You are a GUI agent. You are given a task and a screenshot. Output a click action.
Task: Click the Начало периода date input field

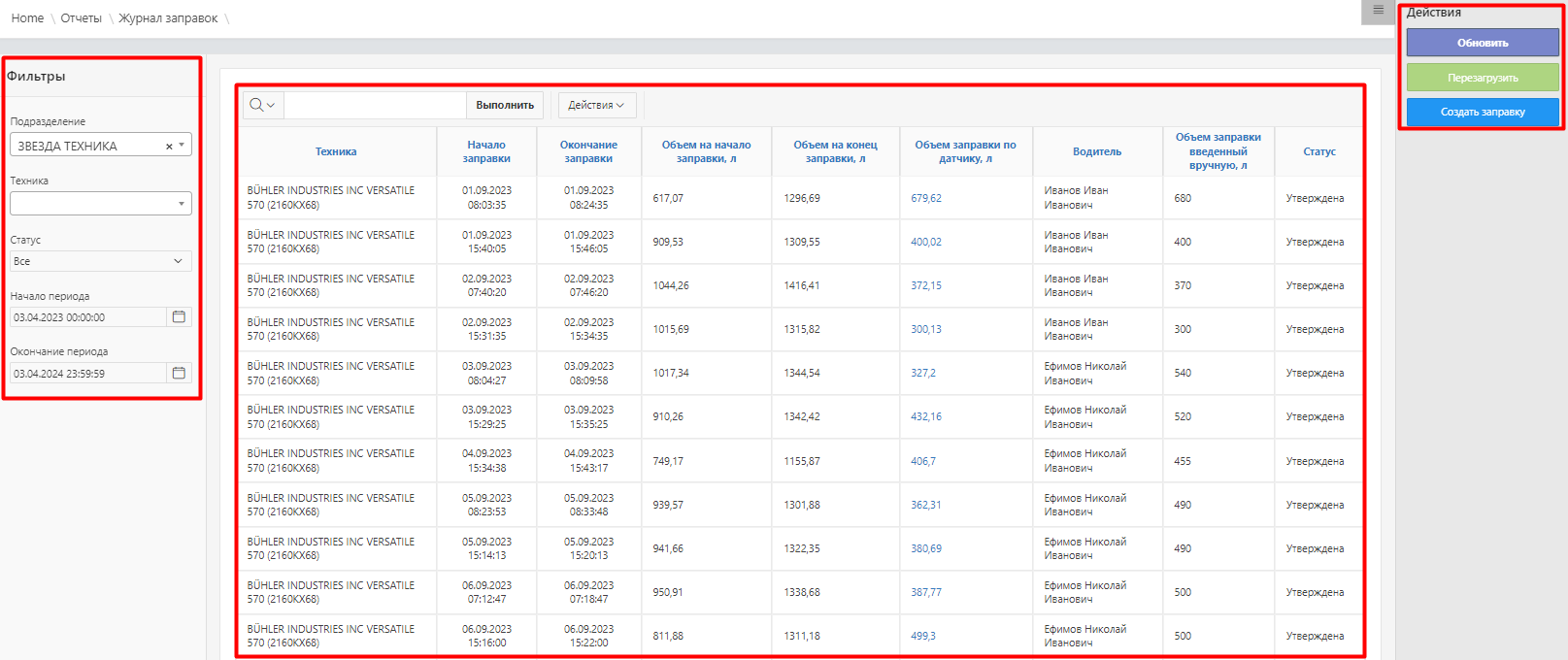pos(87,317)
